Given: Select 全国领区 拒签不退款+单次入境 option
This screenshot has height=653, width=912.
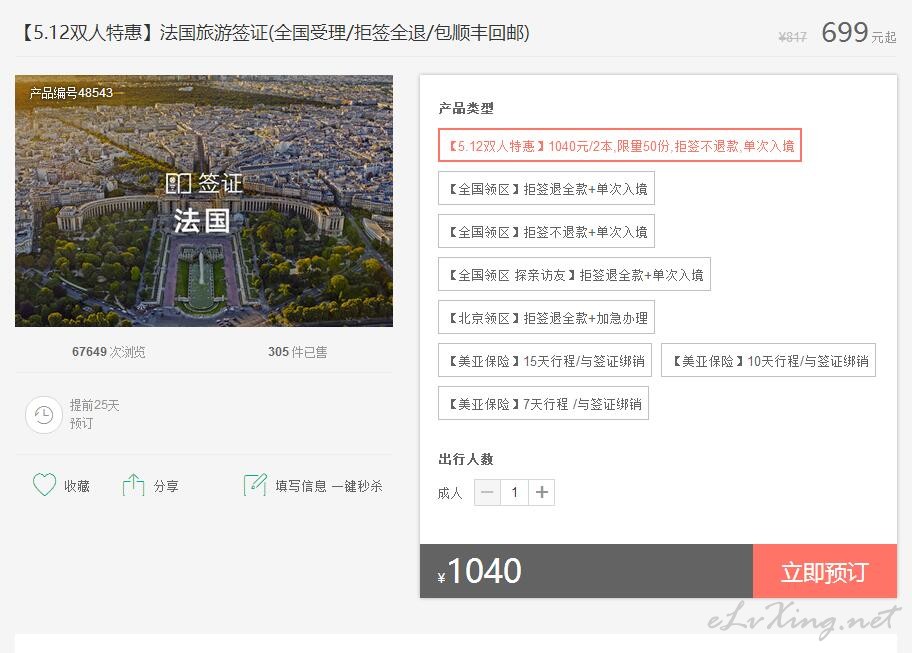Looking at the screenshot, I should pyautogui.click(x=546, y=231).
